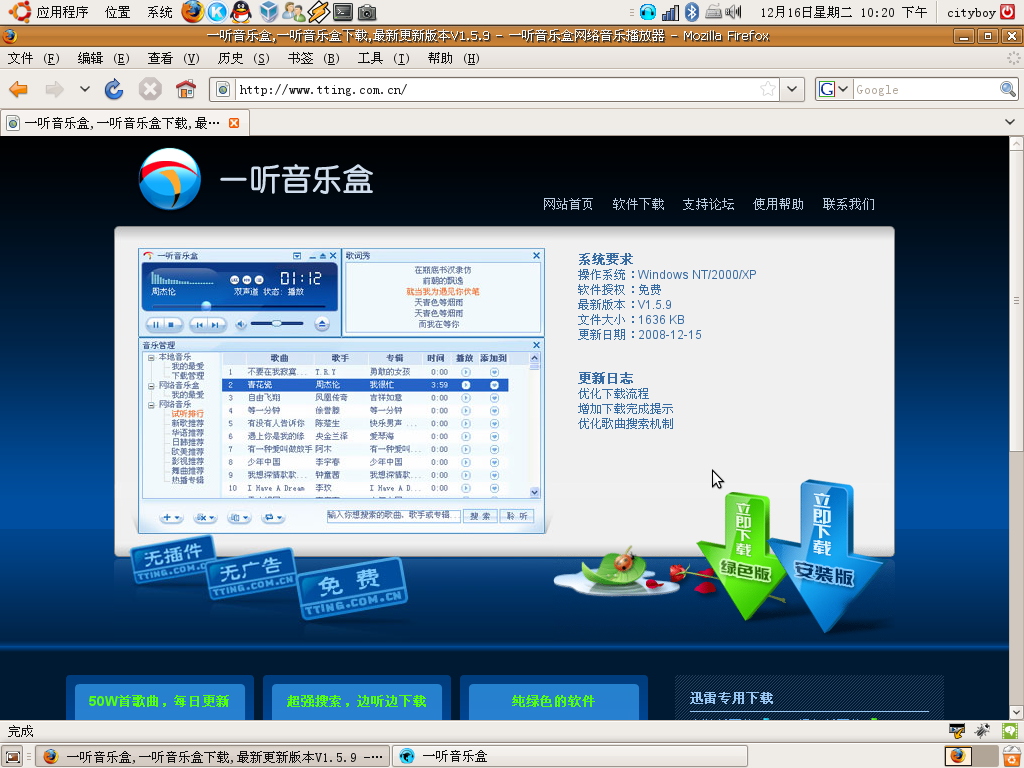Open the 书签 (B) menu
Screen dimensions: 1024x768
click(313, 59)
